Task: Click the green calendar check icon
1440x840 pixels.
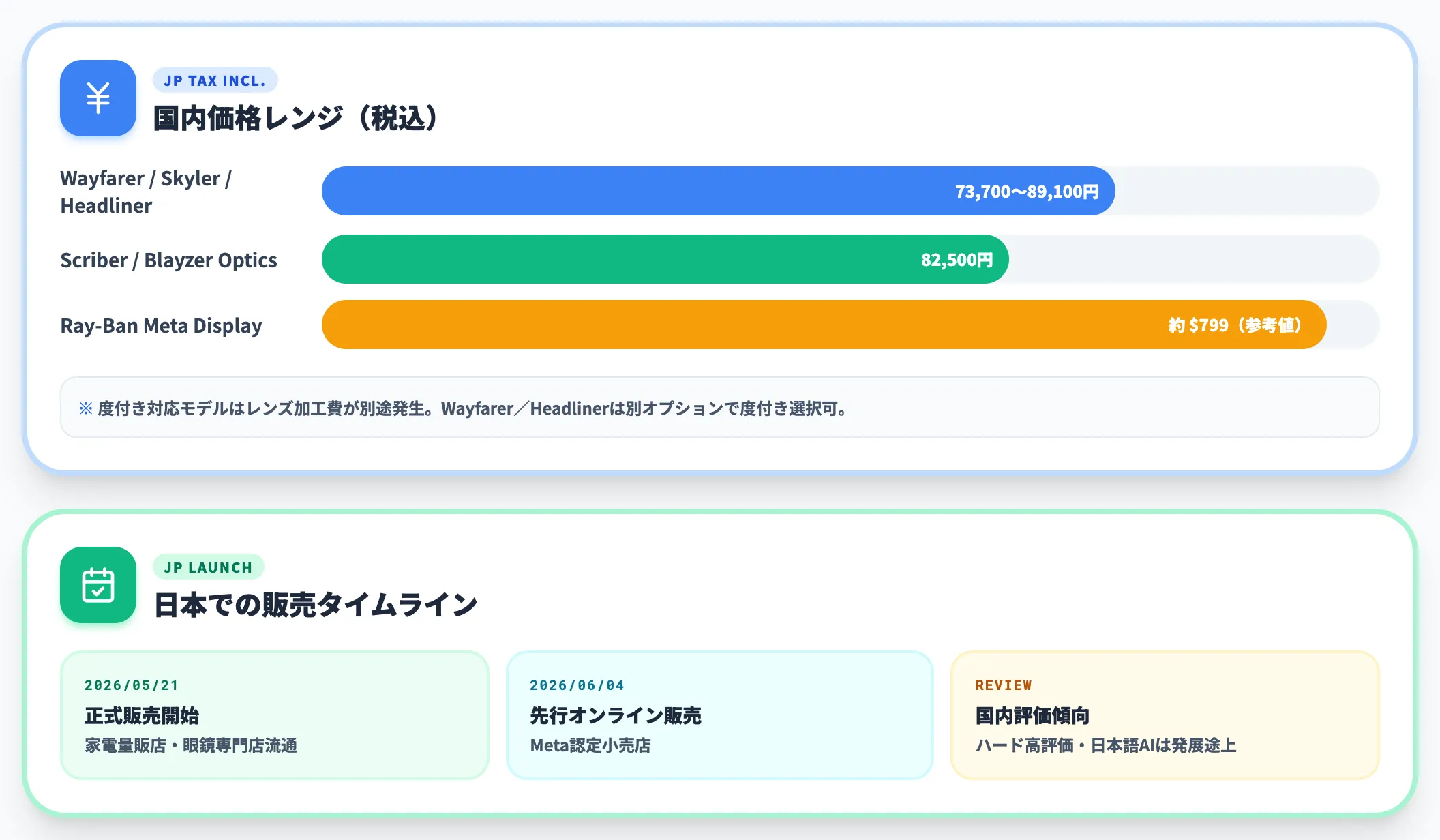Action: pos(98,585)
